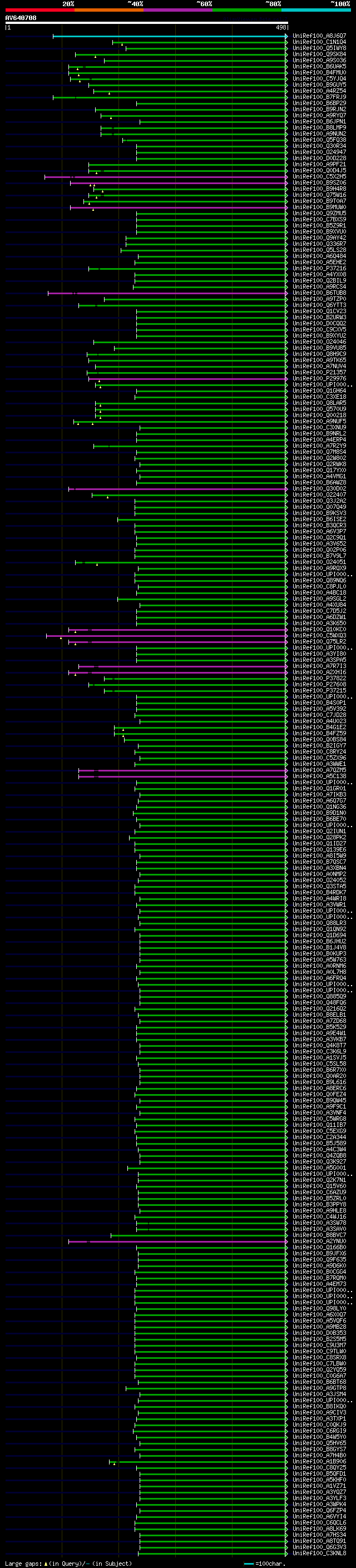Open hit UniRef100_Q75W16
356x1568 pixels.
(319, 195)
